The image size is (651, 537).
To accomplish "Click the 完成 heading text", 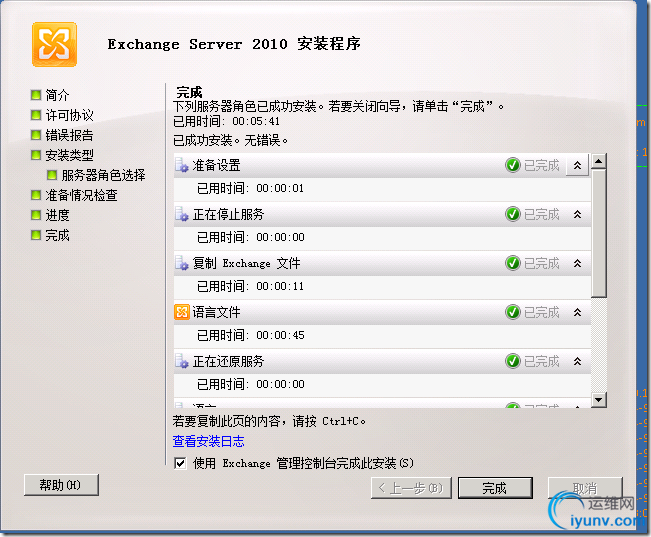I will point(189,92).
